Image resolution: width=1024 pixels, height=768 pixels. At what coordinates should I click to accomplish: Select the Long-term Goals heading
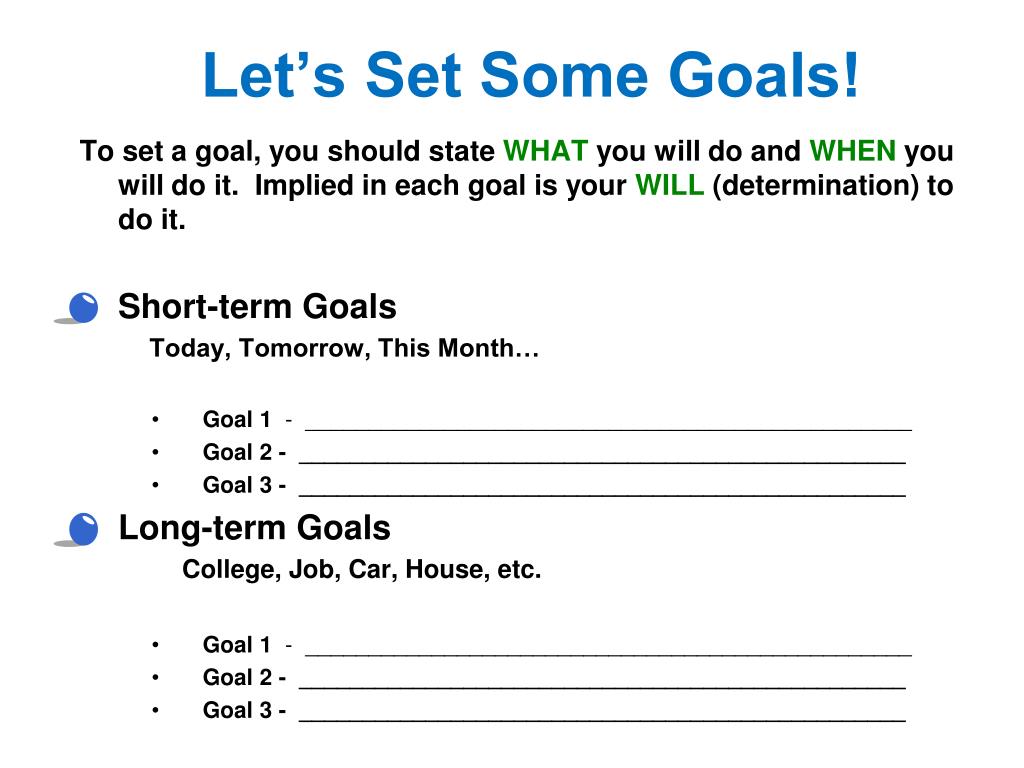coord(255,528)
